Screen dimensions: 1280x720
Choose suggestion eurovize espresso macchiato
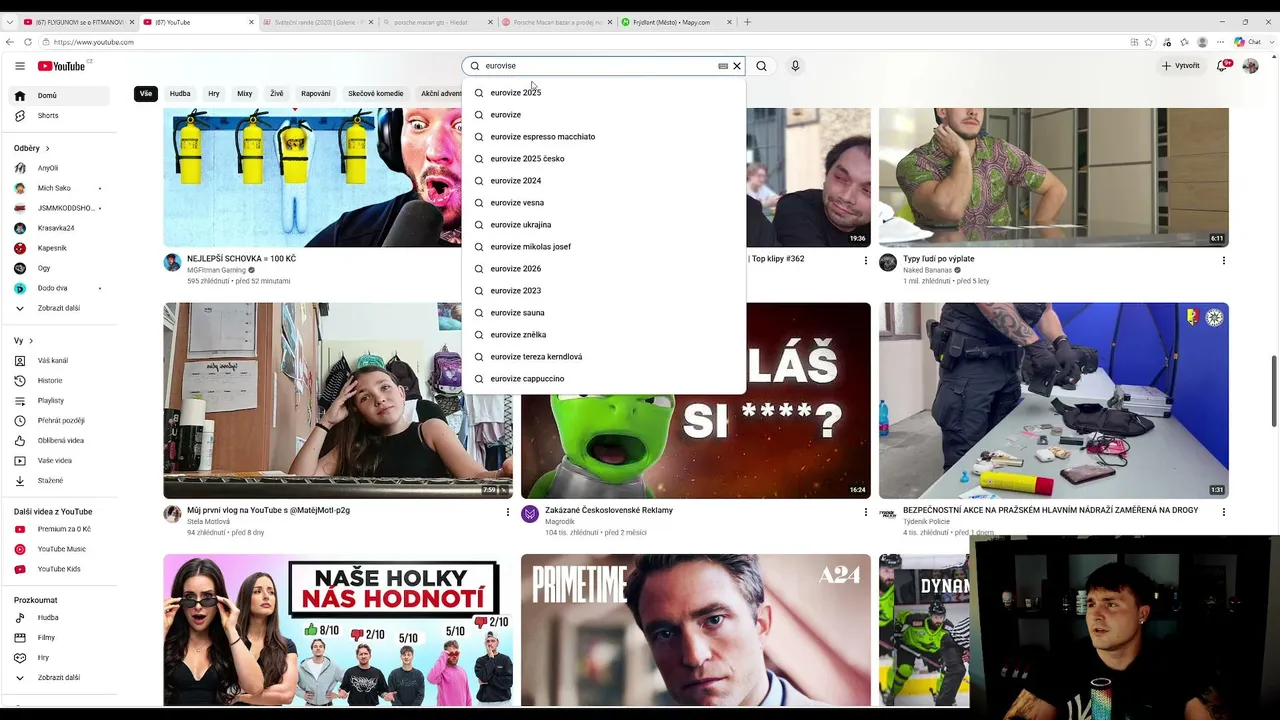604,137
